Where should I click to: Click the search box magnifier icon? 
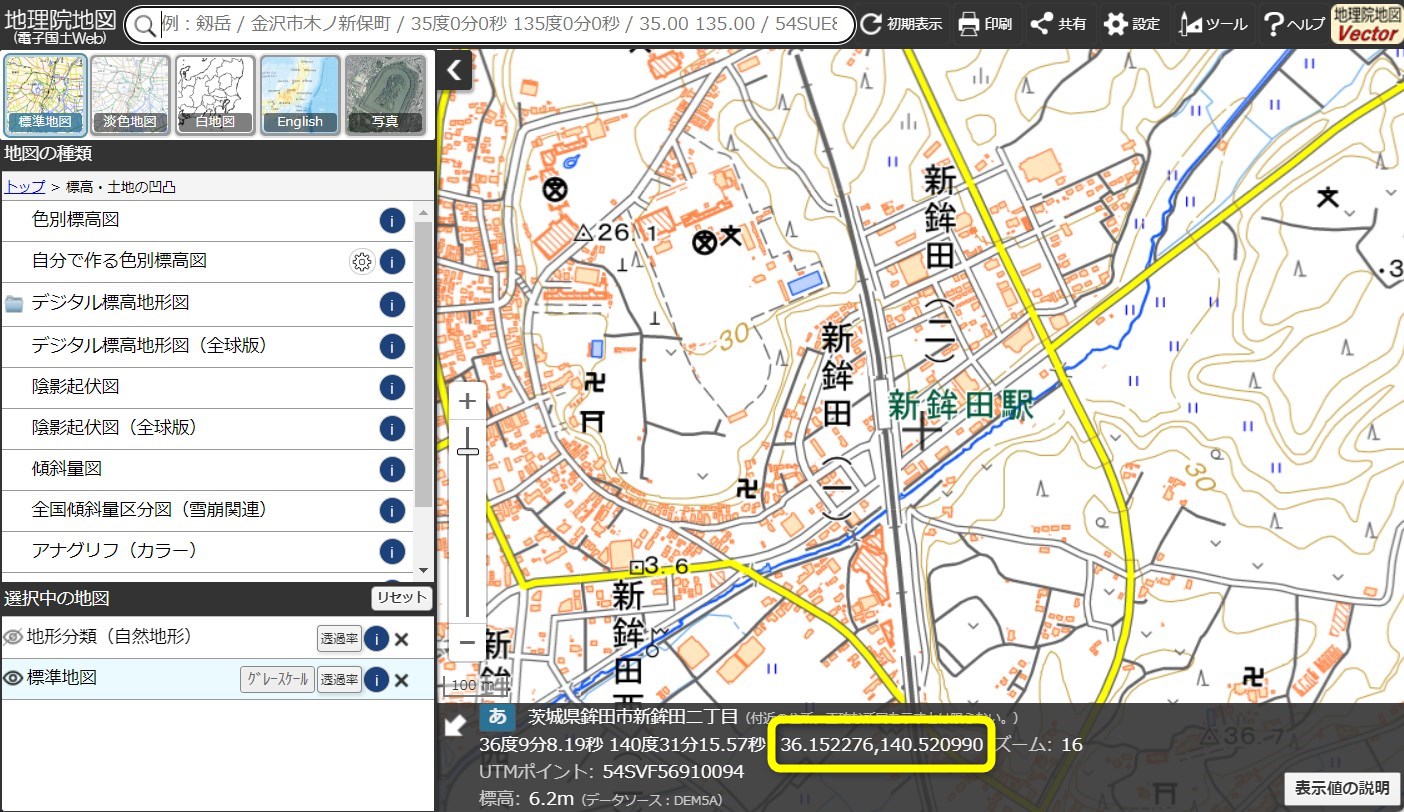coord(146,25)
